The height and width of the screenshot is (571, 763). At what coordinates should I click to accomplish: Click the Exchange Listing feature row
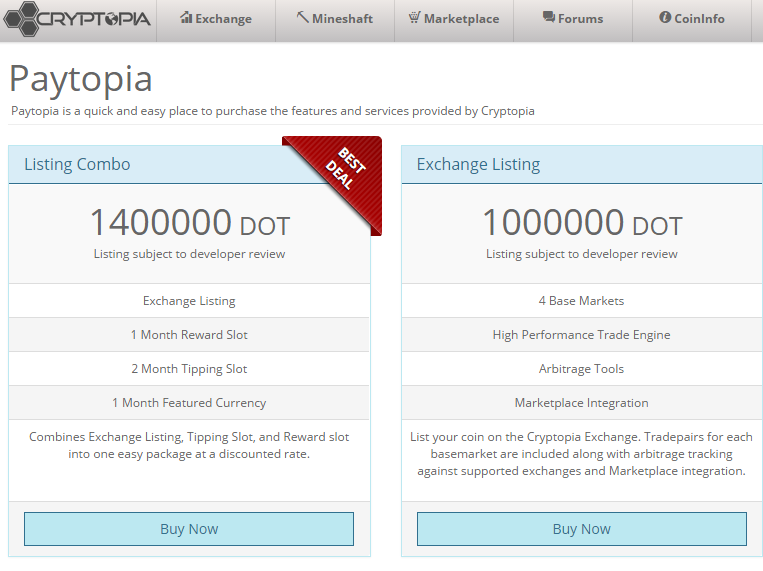[x=189, y=301]
